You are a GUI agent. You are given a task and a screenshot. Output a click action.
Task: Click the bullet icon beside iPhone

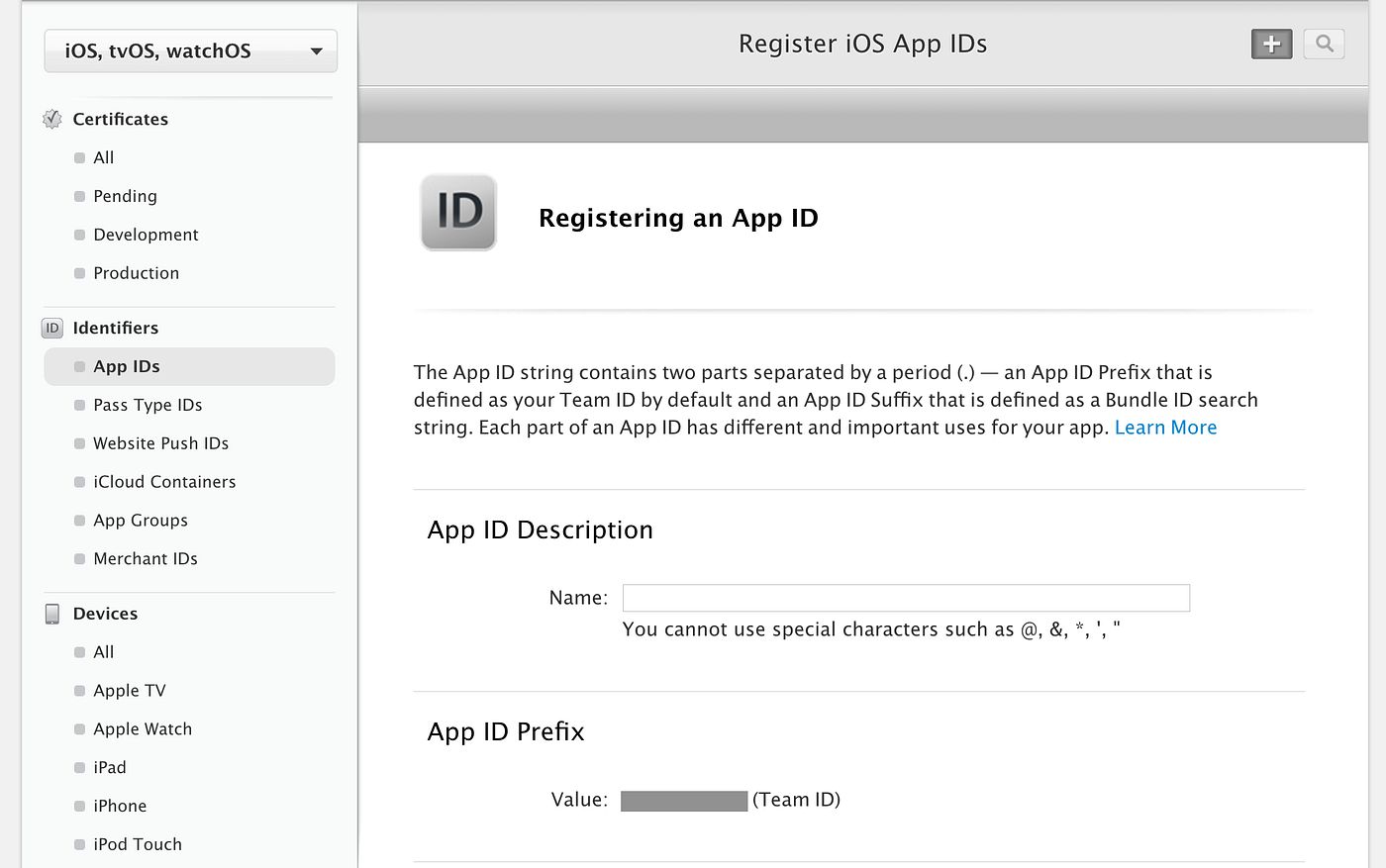pos(79,806)
